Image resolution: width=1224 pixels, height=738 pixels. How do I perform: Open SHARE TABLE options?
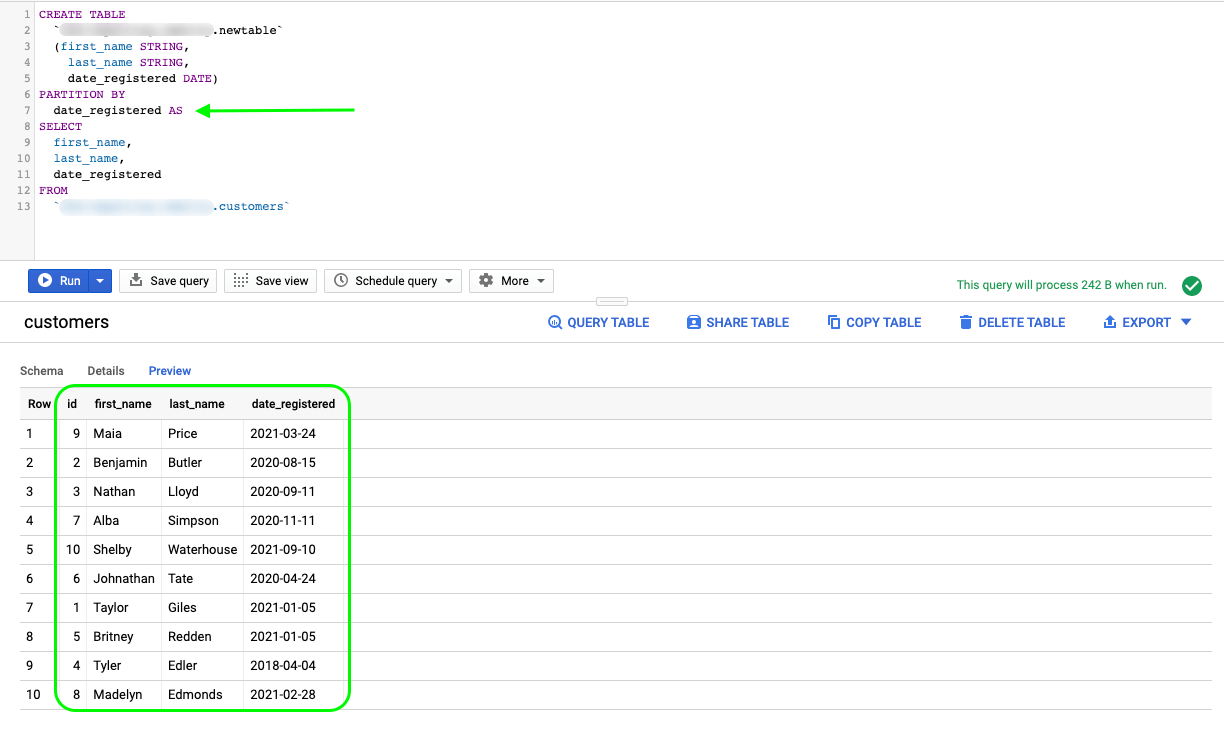click(x=694, y=322)
